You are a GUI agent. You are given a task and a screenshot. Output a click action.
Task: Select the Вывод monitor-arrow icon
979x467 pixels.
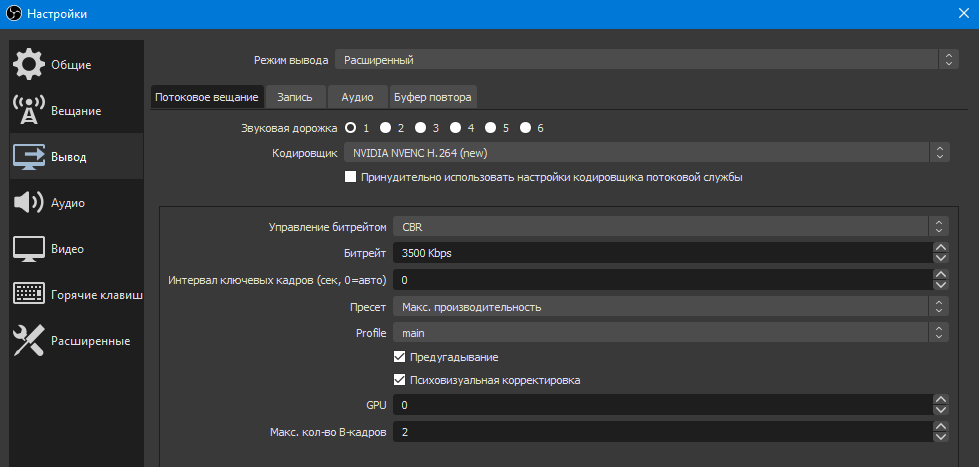29,157
